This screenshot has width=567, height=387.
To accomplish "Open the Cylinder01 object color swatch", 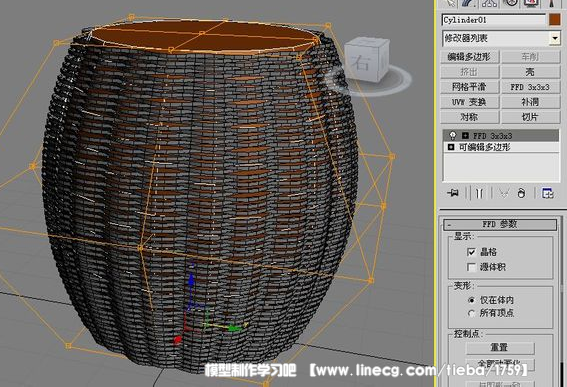I will [554, 20].
